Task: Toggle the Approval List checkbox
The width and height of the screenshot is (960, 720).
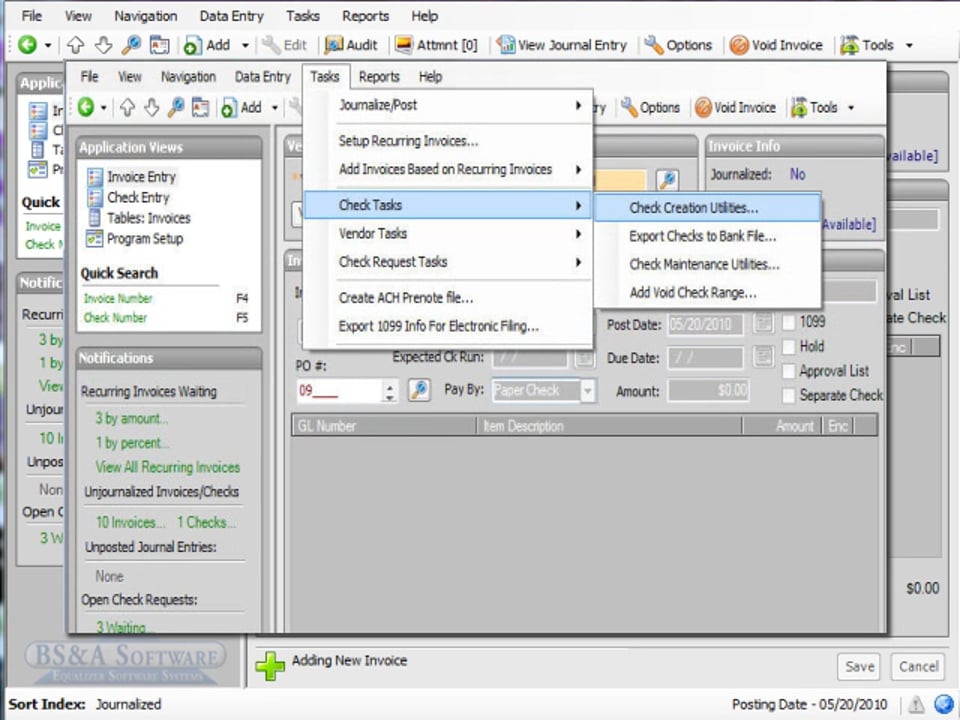Action: click(789, 371)
